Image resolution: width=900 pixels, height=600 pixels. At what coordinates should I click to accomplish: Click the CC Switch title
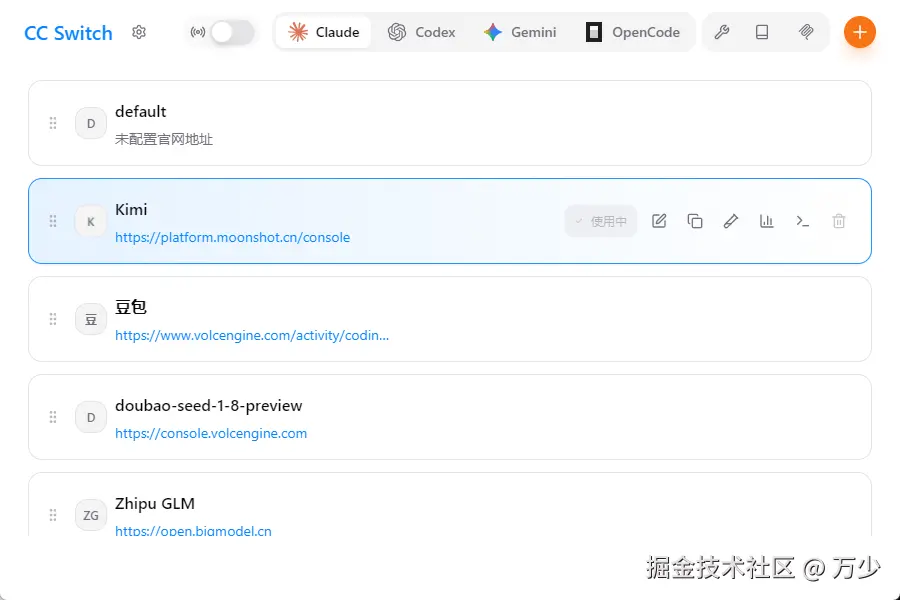point(68,33)
